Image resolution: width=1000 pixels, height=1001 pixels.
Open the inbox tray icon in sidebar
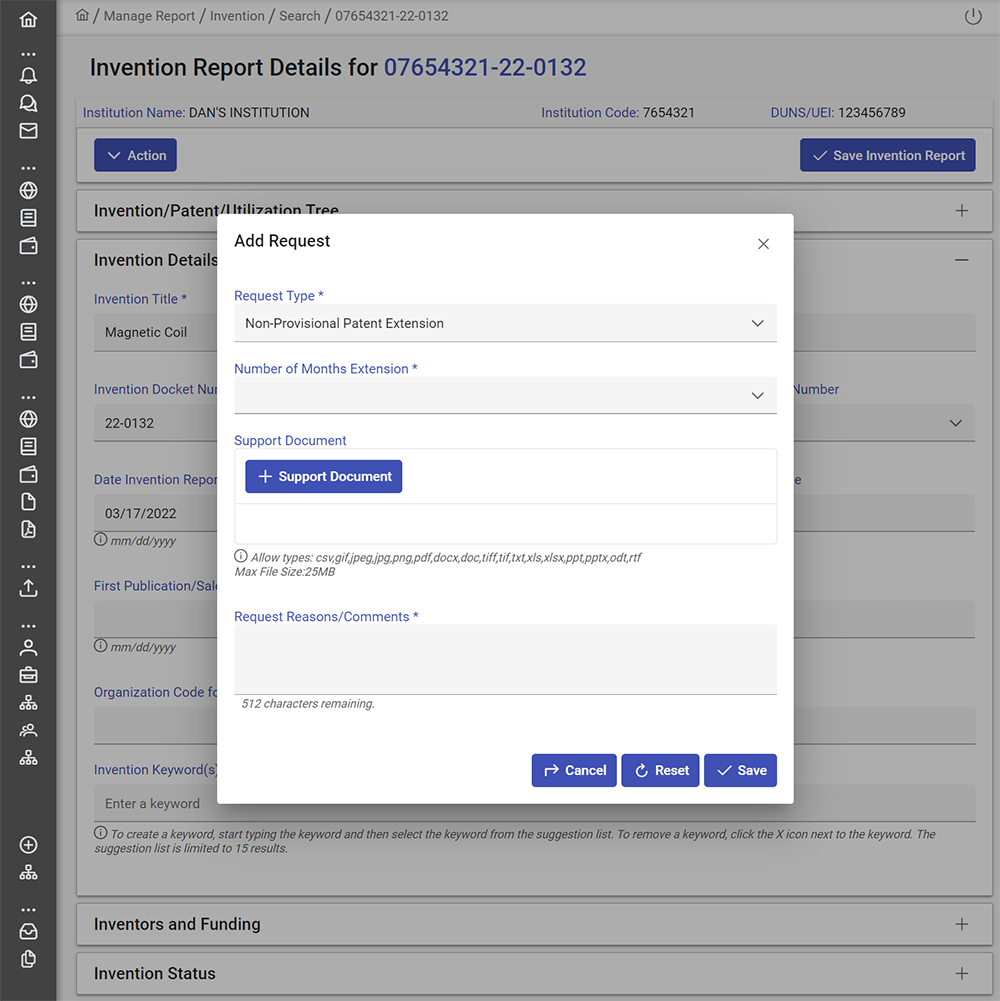point(28,931)
